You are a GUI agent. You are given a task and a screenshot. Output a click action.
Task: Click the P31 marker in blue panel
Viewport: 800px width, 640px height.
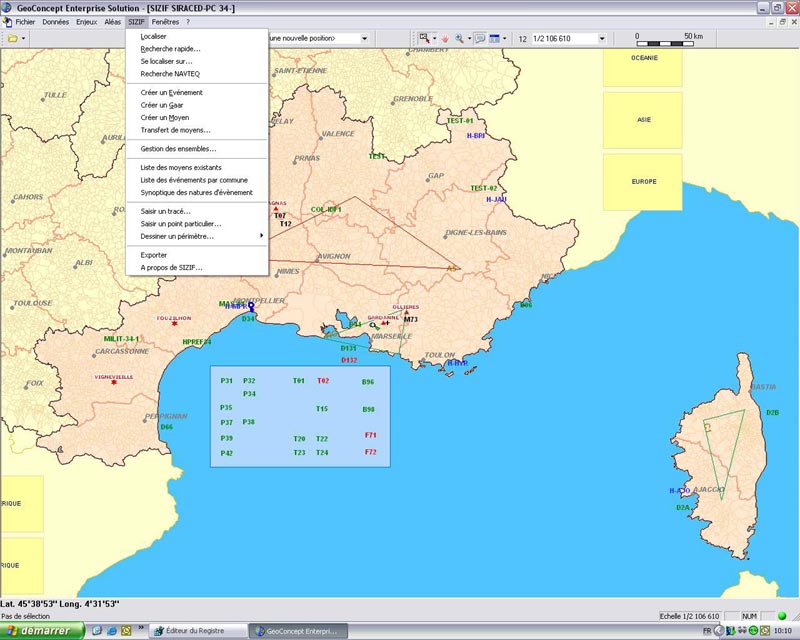pyautogui.click(x=227, y=381)
